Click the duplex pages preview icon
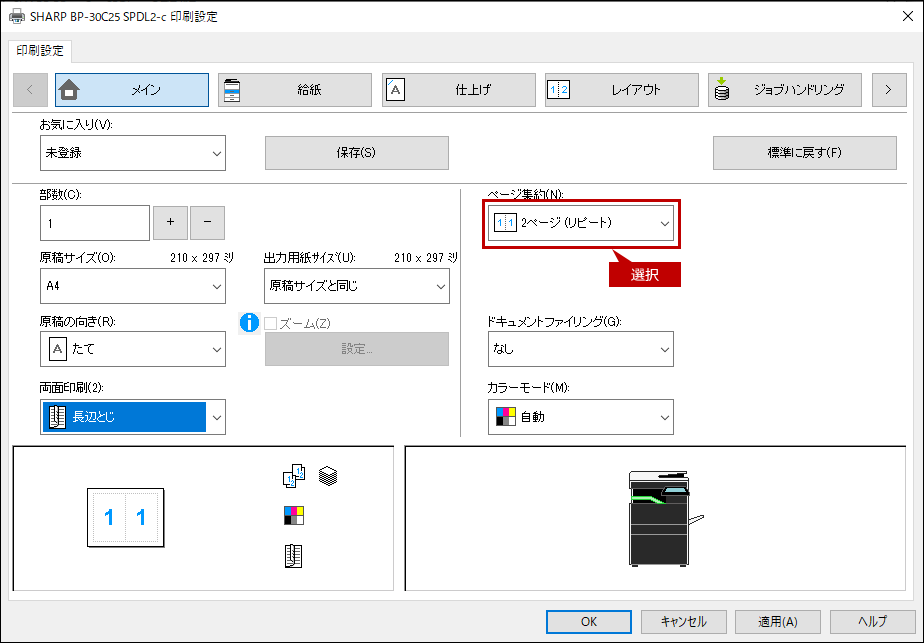This screenshot has height=643, width=924. (x=294, y=476)
